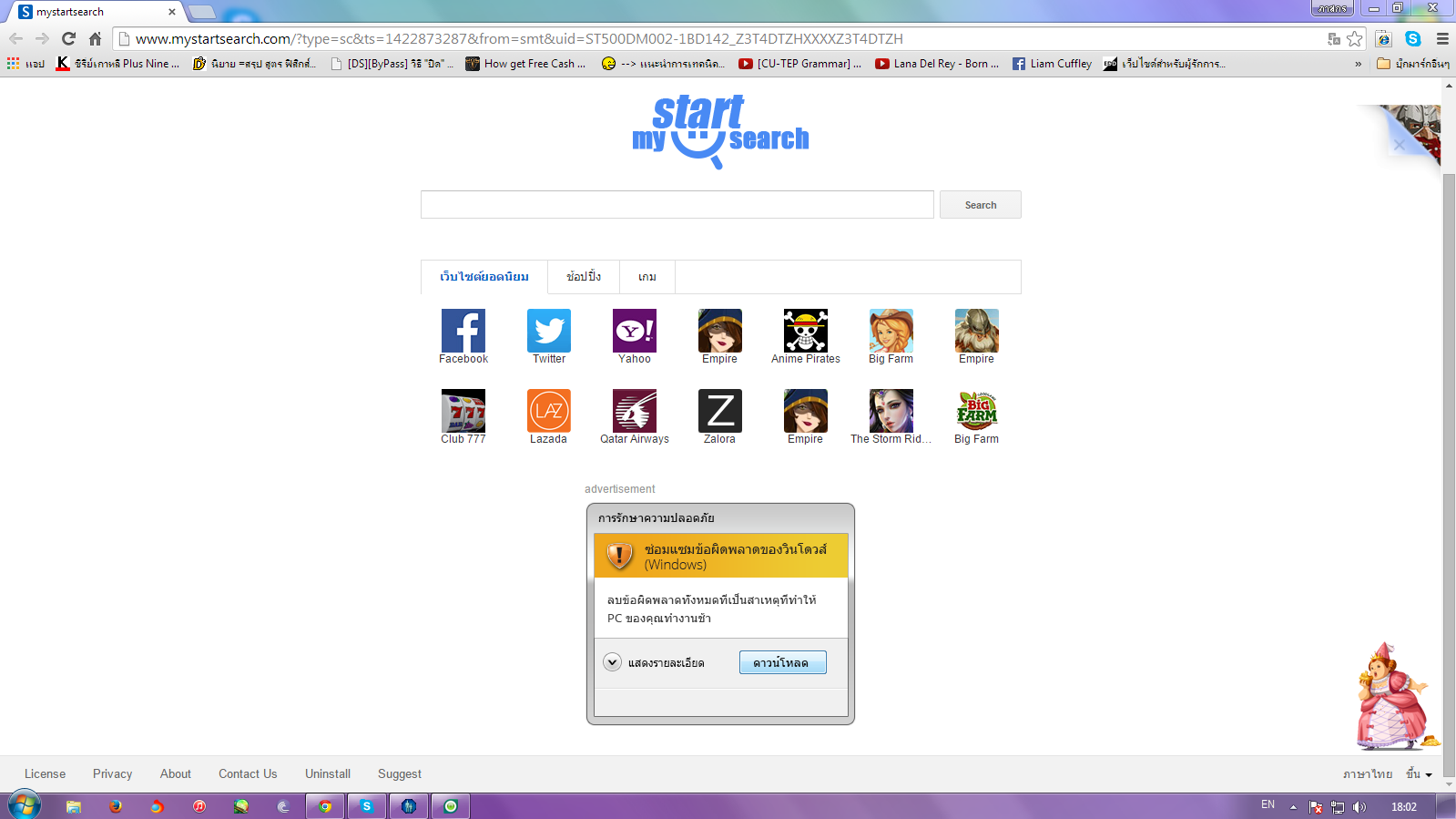Click the ดาวน์โหลด button in the ad

click(783, 662)
